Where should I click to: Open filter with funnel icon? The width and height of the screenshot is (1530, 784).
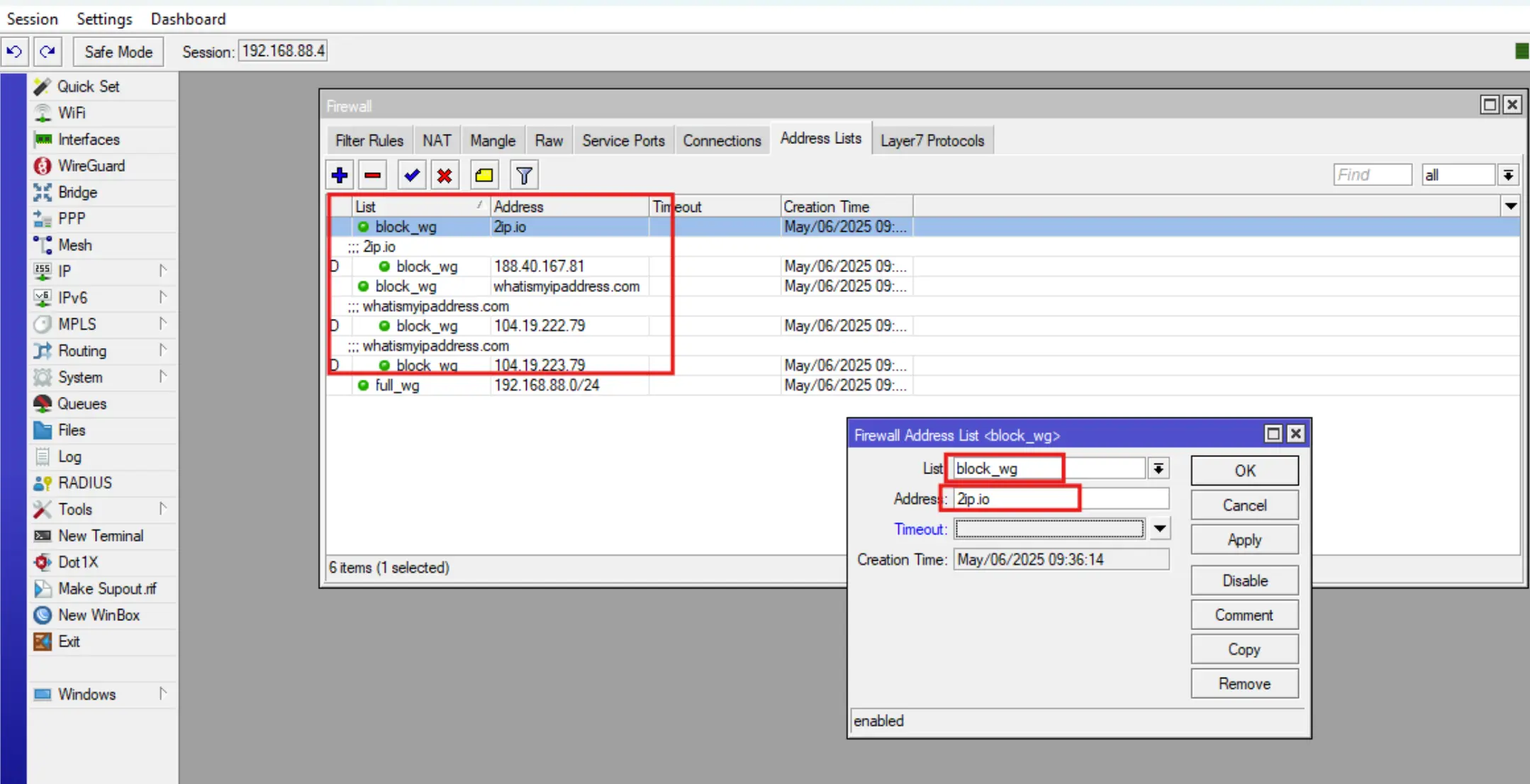click(x=524, y=175)
